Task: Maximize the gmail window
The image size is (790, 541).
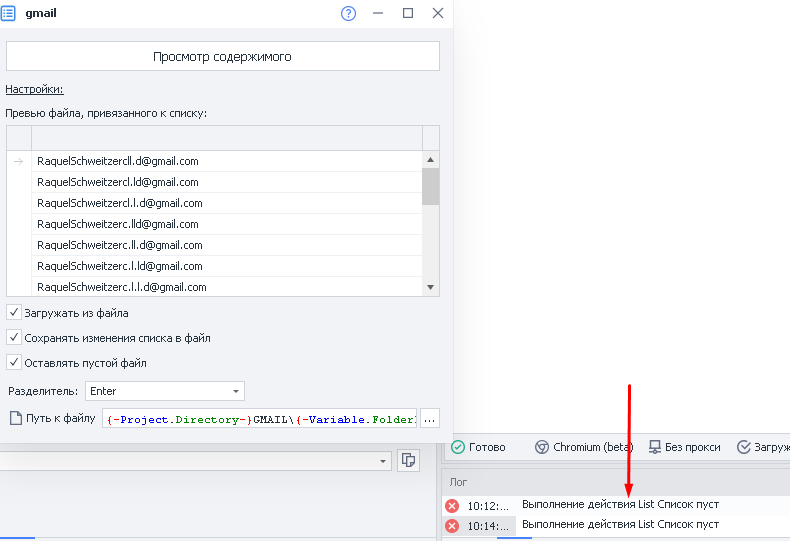Action: point(408,13)
